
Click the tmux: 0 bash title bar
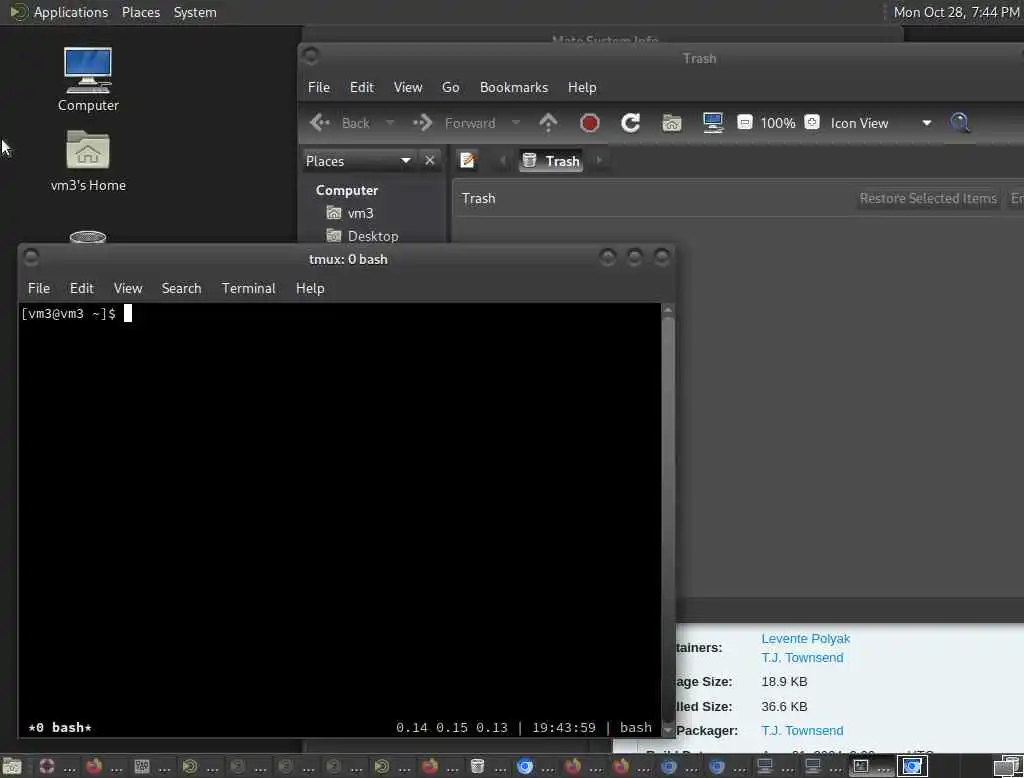[348, 259]
